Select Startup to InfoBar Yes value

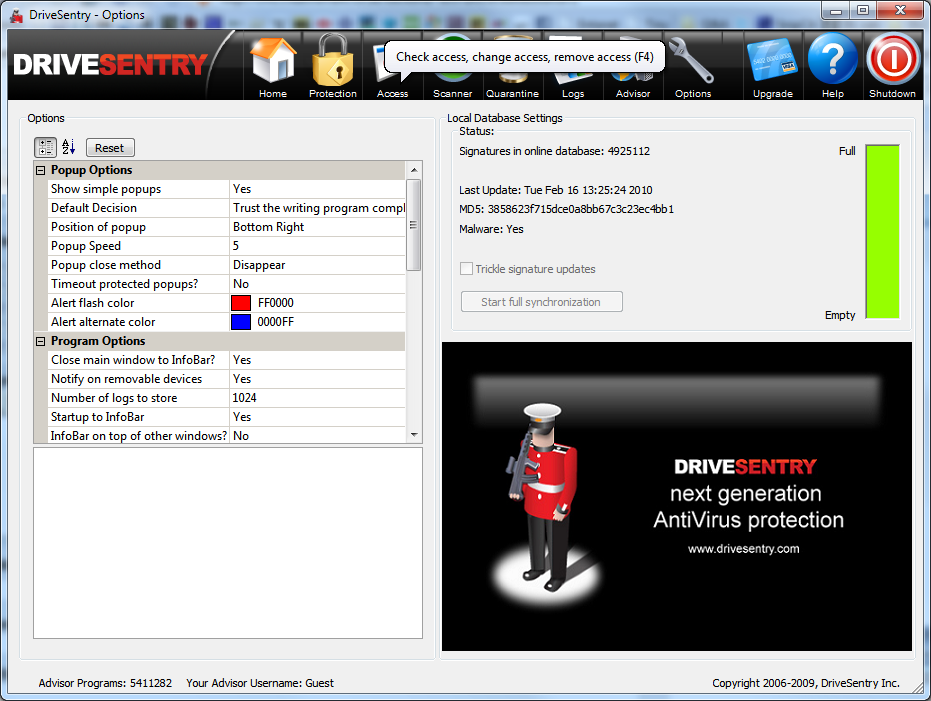coord(317,417)
